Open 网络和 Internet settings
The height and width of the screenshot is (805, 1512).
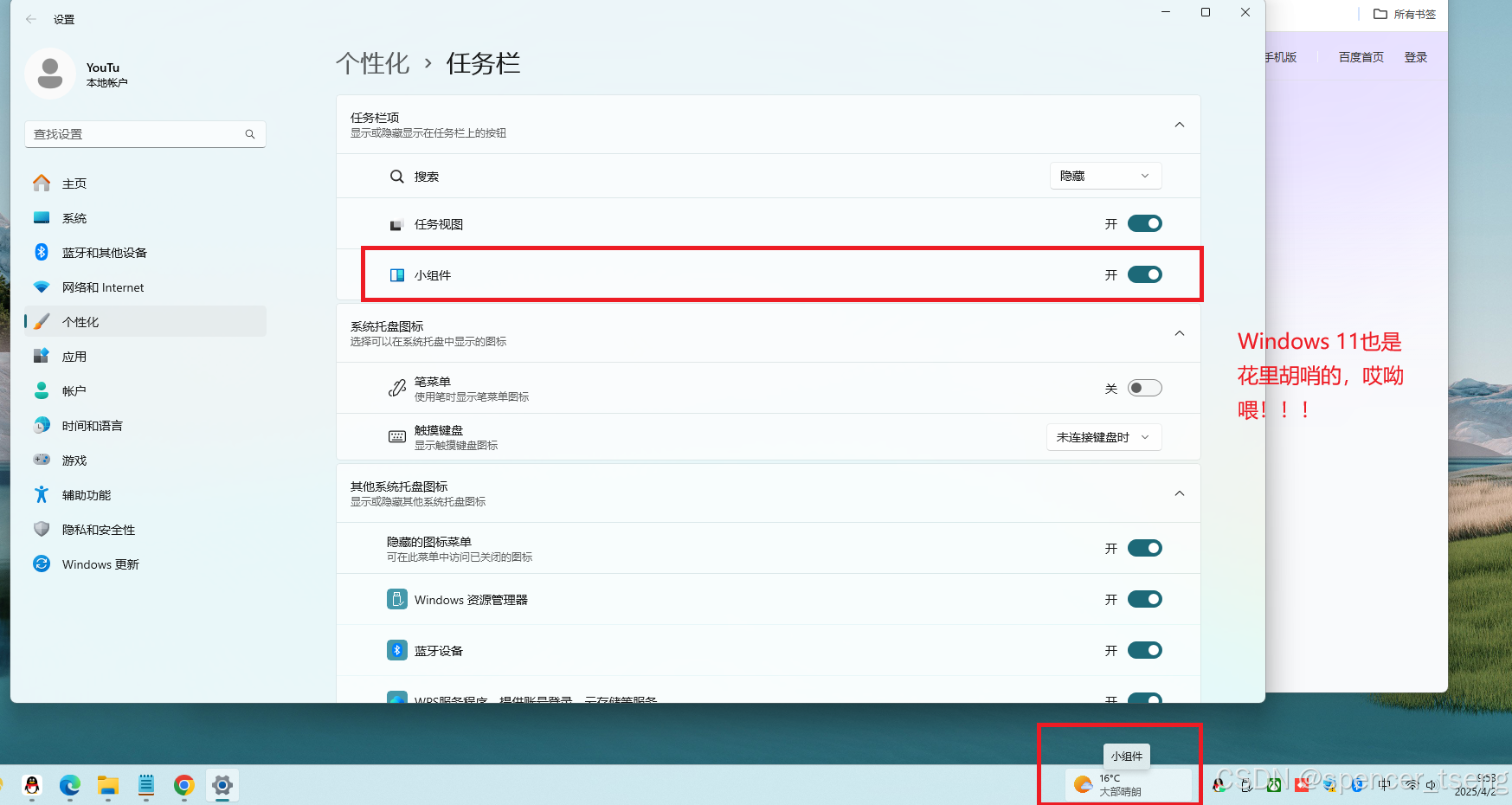click(101, 287)
